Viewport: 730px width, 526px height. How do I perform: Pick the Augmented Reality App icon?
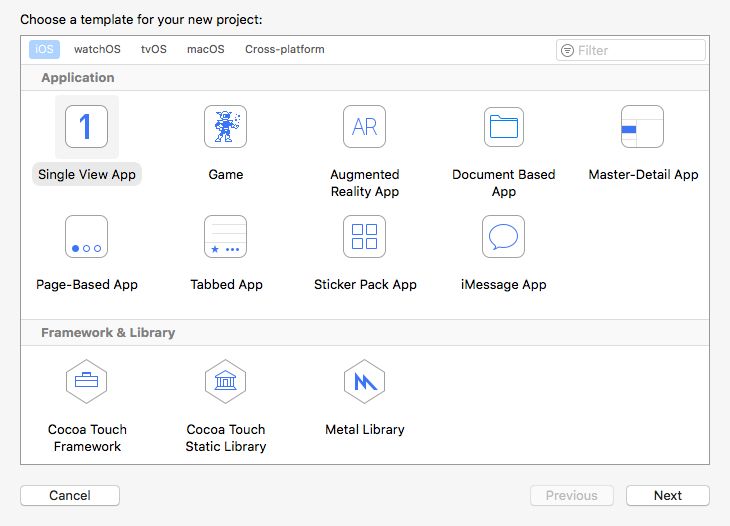click(x=364, y=127)
